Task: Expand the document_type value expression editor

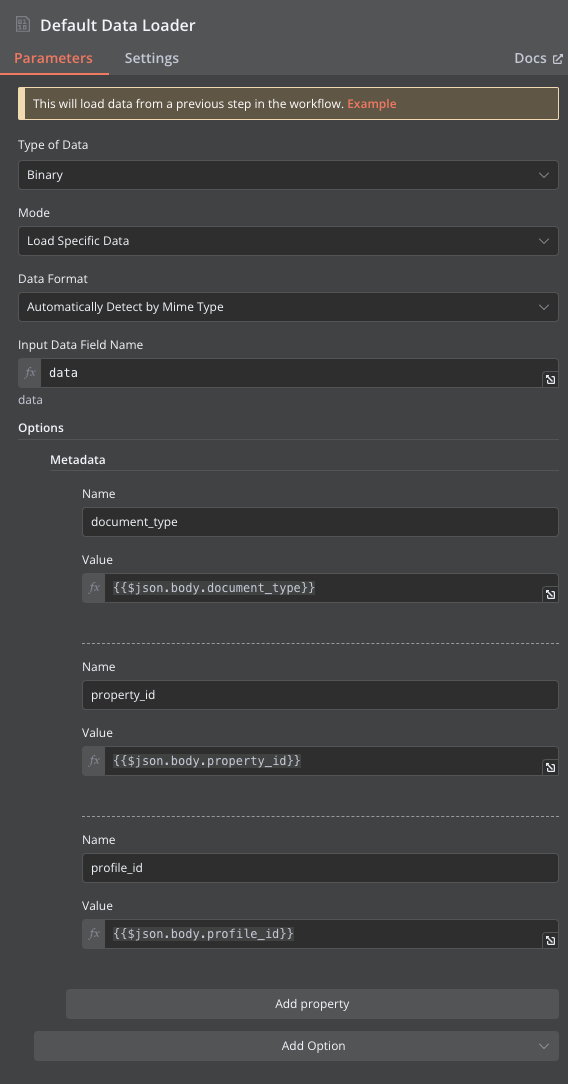Action: [x=550, y=594]
